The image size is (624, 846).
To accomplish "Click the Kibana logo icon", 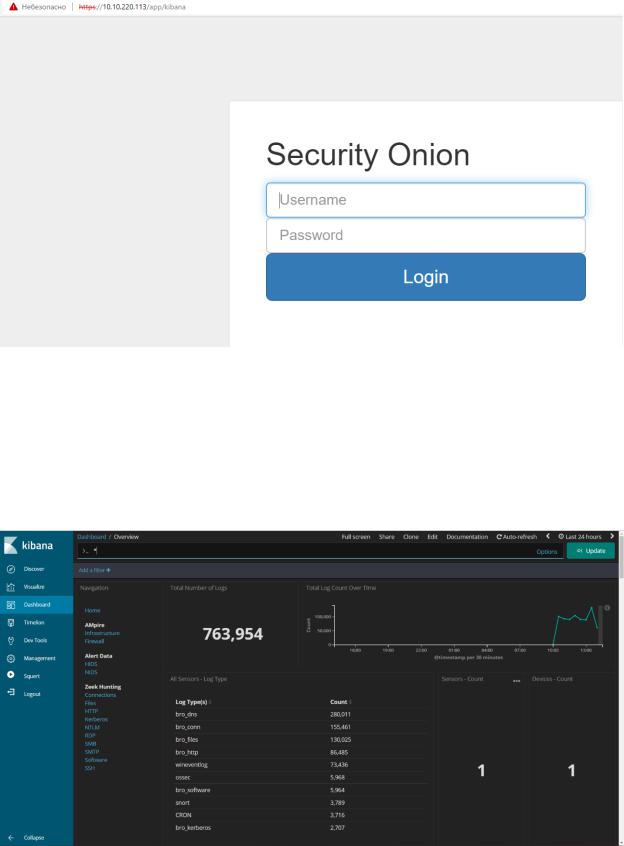I will click(10, 545).
